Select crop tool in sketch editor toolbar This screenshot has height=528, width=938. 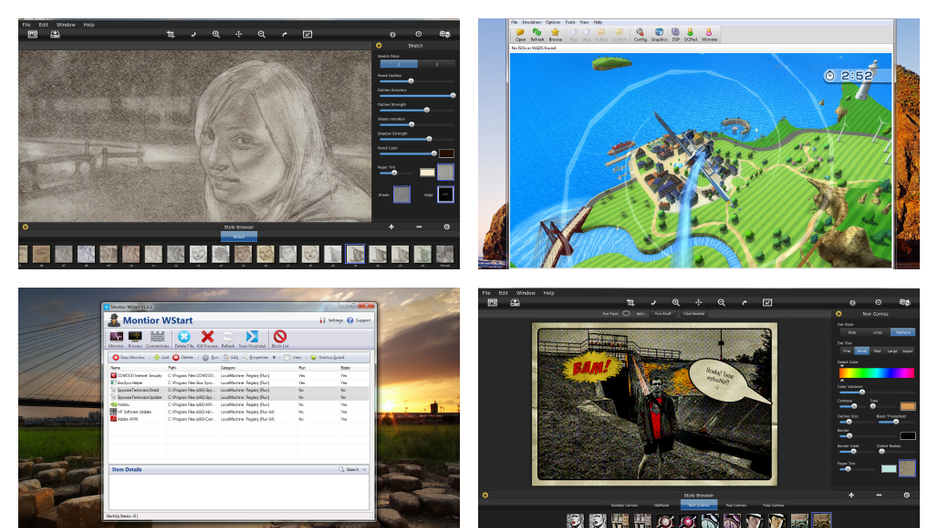(170, 35)
